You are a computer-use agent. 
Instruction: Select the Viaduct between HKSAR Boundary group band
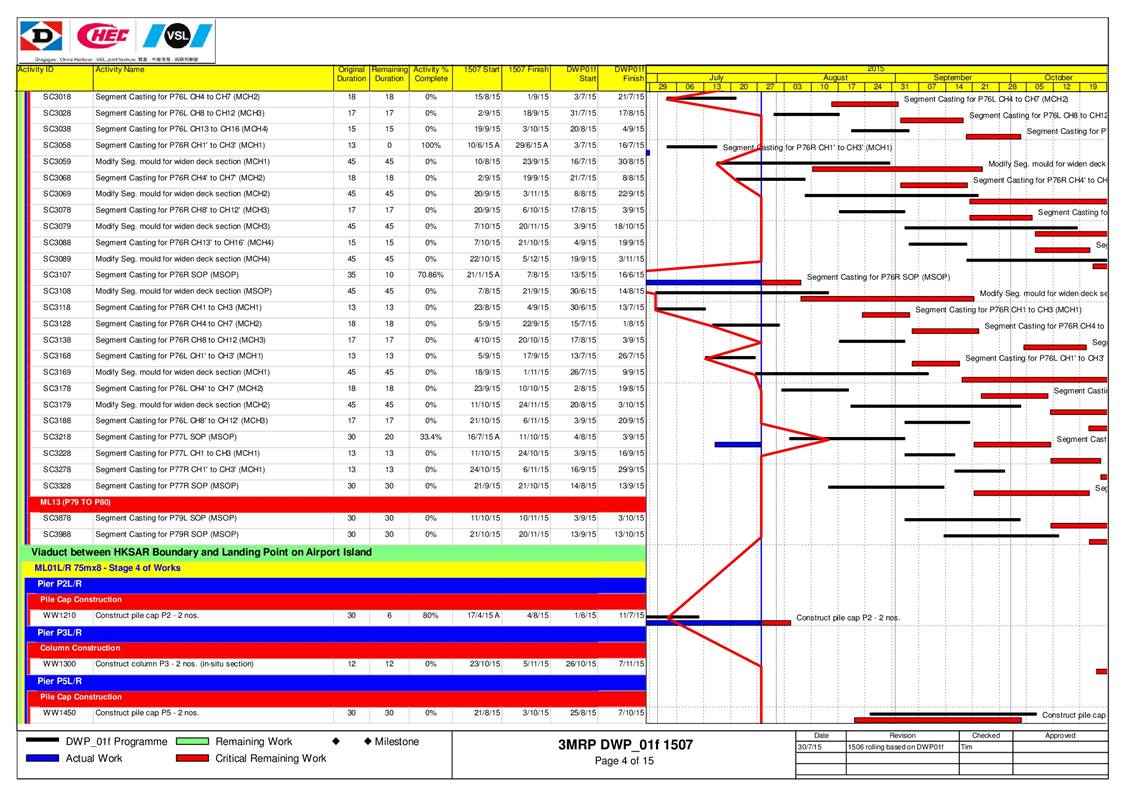click(332, 552)
